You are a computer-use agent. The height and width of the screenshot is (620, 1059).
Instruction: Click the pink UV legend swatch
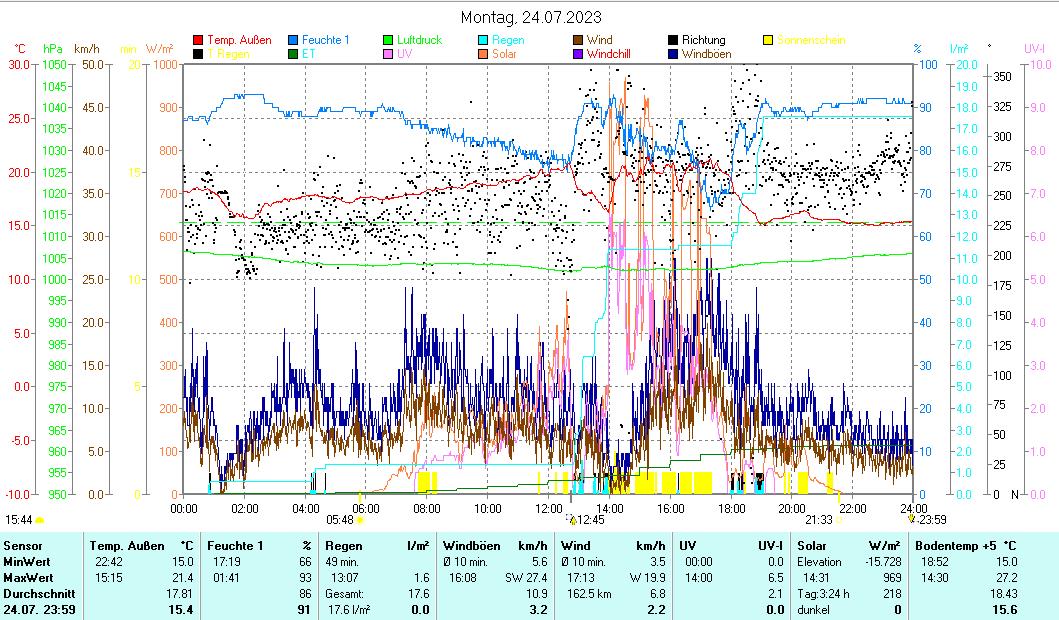click(388, 54)
